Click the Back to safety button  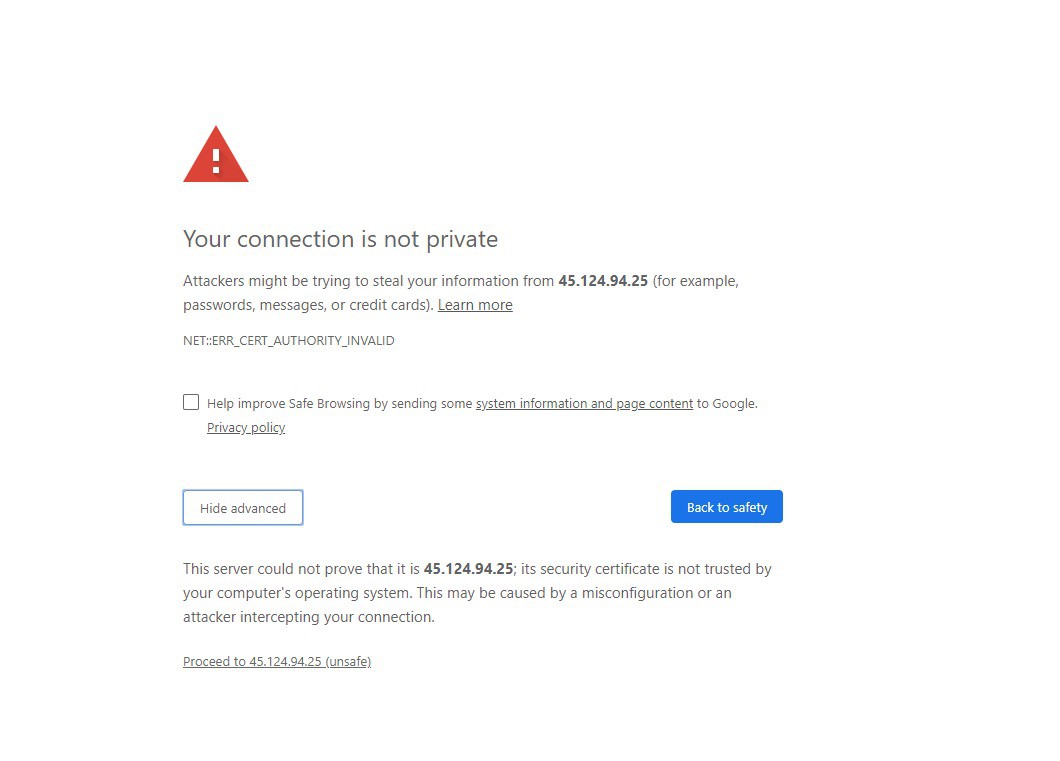coord(727,506)
